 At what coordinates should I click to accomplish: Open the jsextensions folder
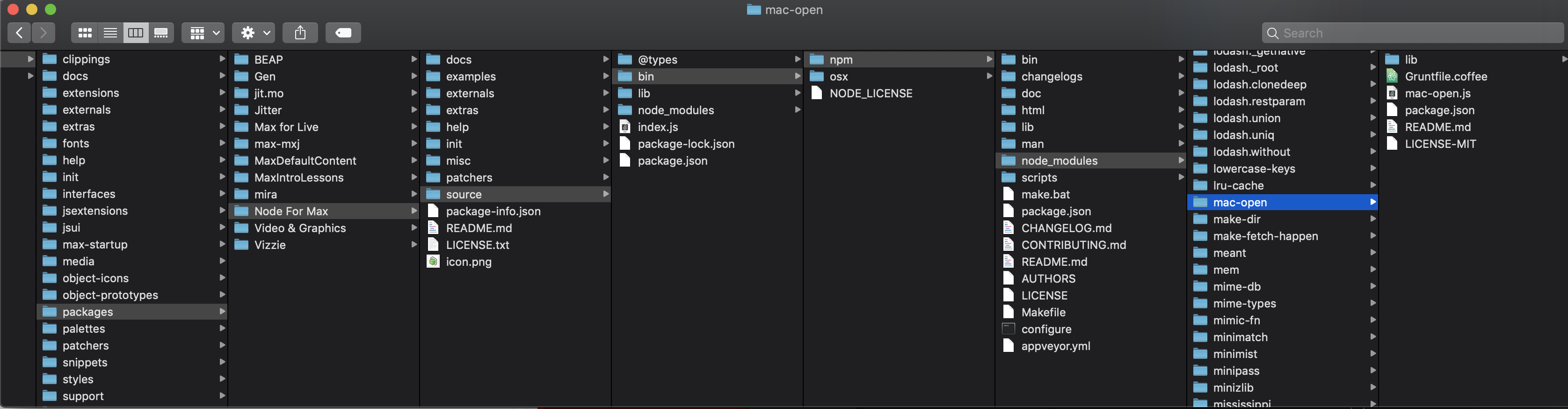click(x=95, y=211)
